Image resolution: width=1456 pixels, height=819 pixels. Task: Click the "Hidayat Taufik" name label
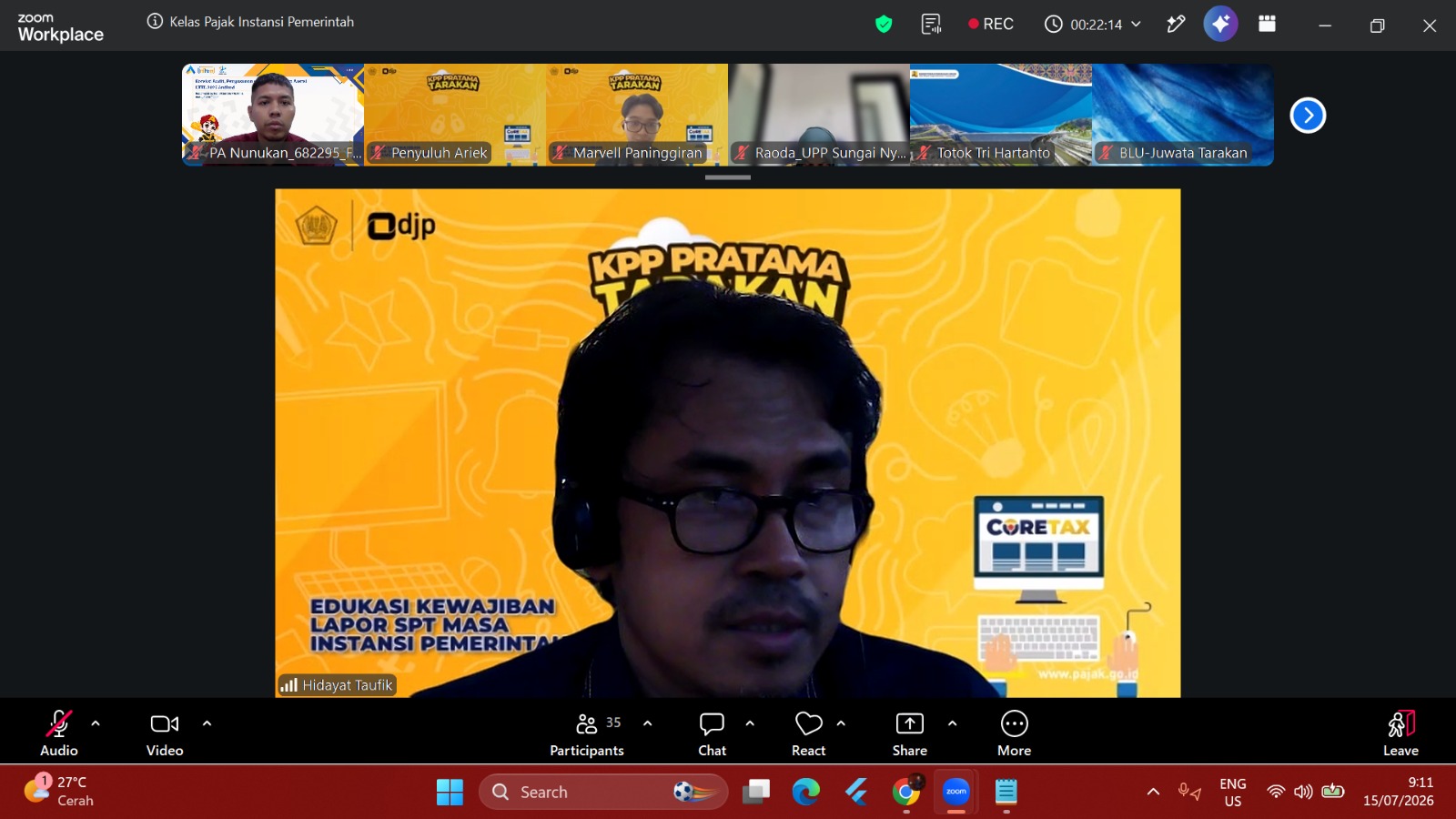348,685
